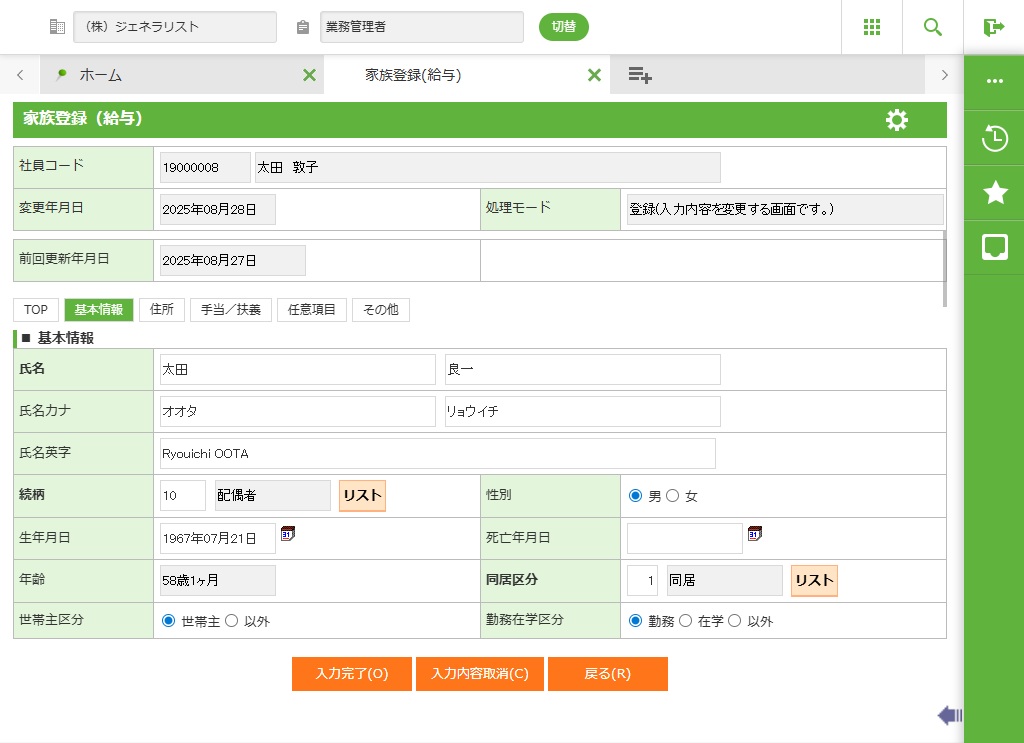Switch to the 手当／扶養 section tab

point(230,310)
